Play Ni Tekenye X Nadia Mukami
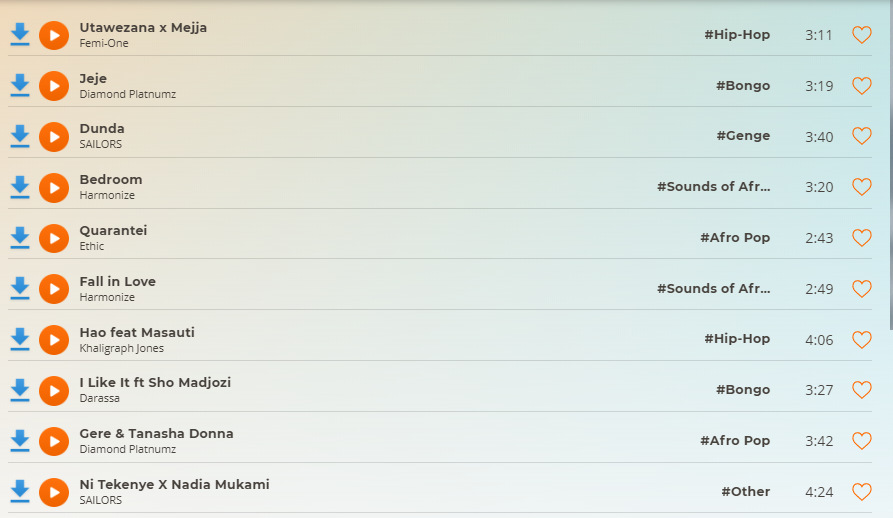 (54, 492)
